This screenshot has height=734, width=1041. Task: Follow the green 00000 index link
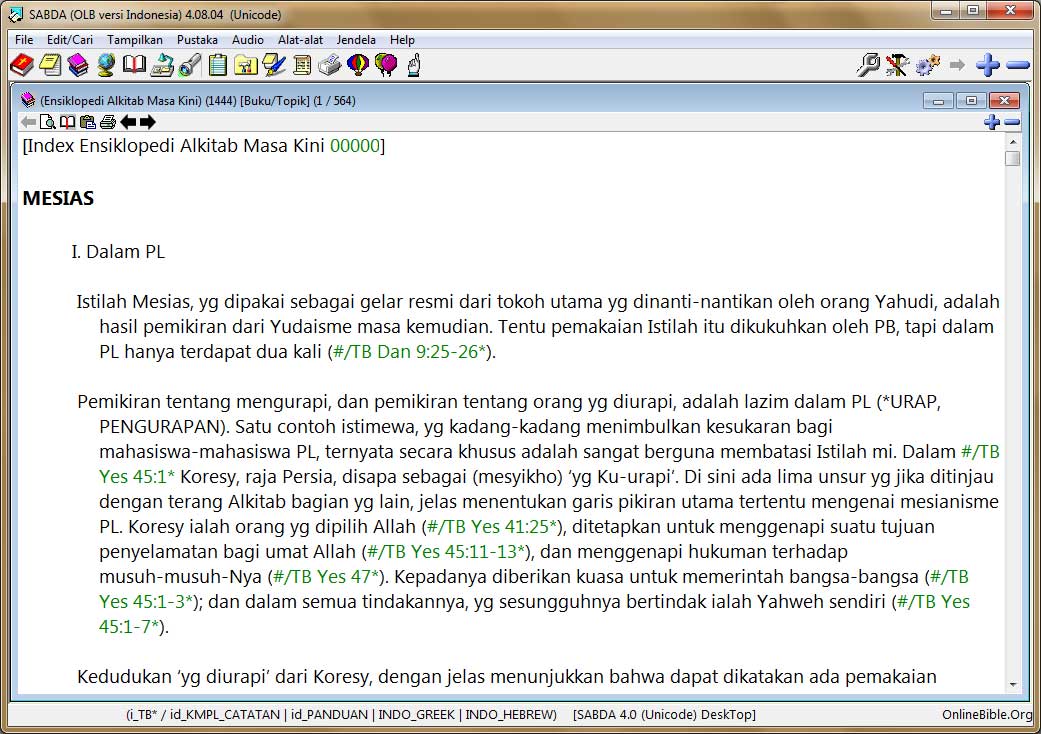pyautogui.click(x=355, y=145)
